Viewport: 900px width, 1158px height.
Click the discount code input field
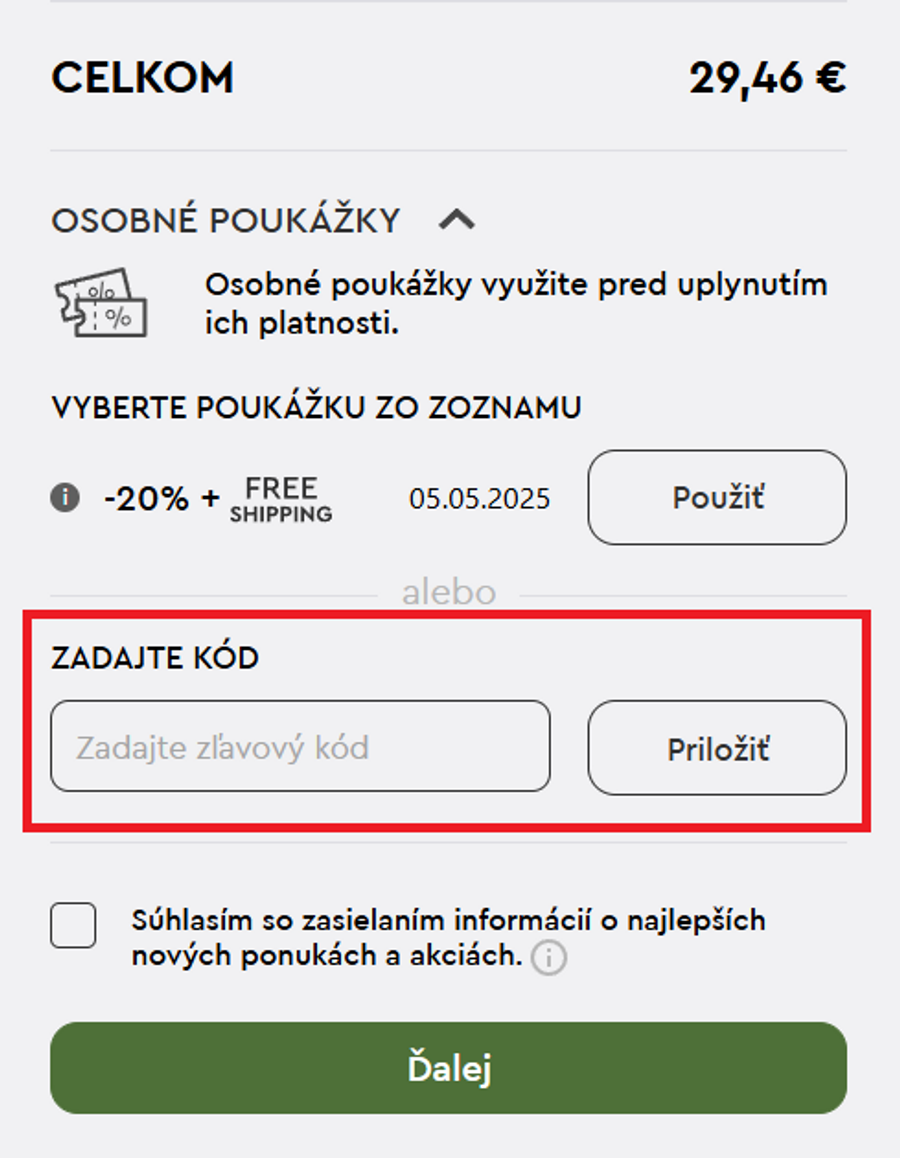(x=300, y=747)
